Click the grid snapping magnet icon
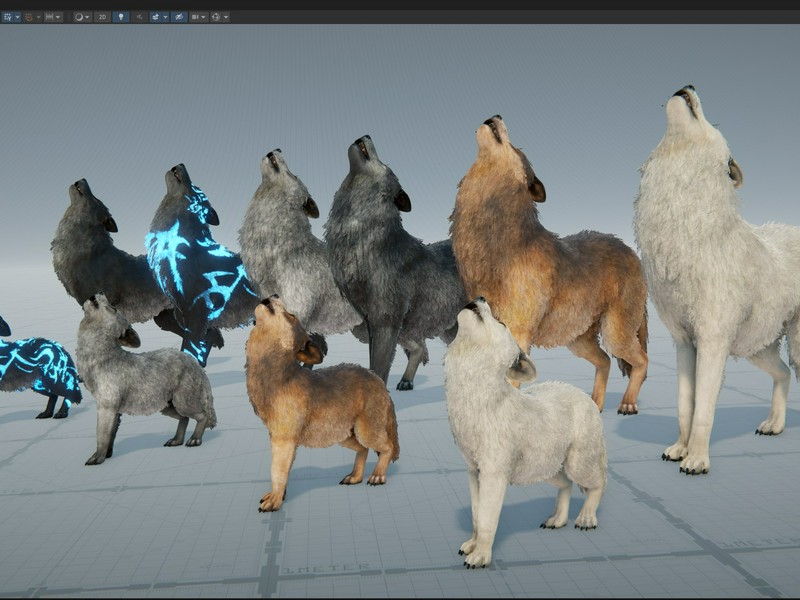The width and height of the screenshot is (800, 600). [29, 17]
